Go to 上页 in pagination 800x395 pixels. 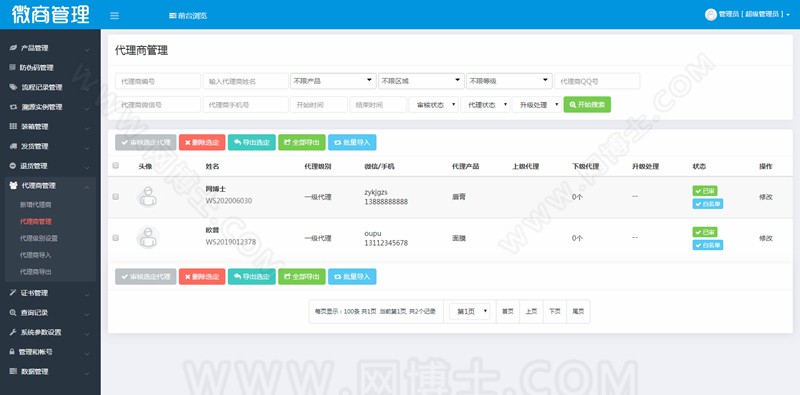coord(531,311)
